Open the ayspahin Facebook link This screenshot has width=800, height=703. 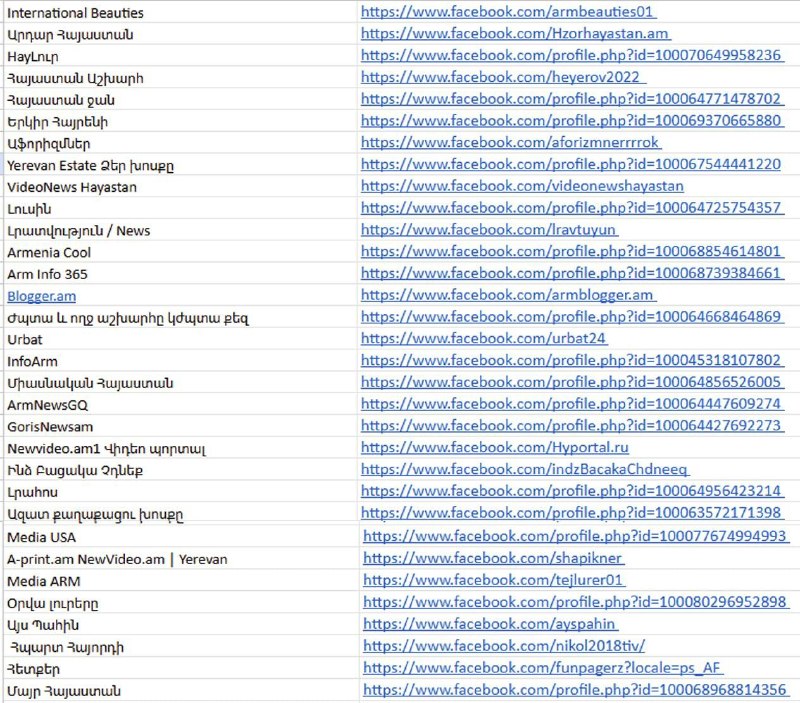click(490, 624)
